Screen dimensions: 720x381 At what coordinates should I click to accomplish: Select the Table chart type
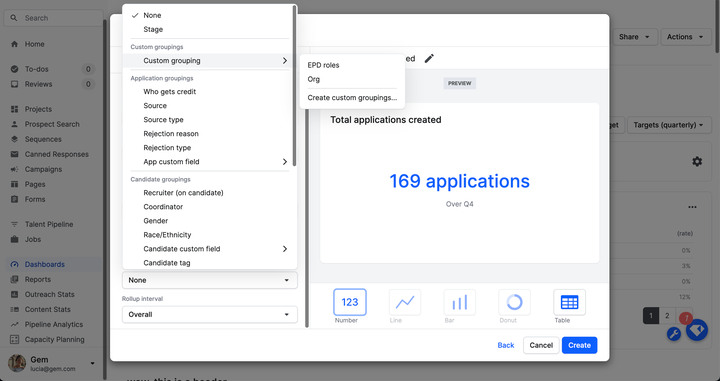(569, 302)
